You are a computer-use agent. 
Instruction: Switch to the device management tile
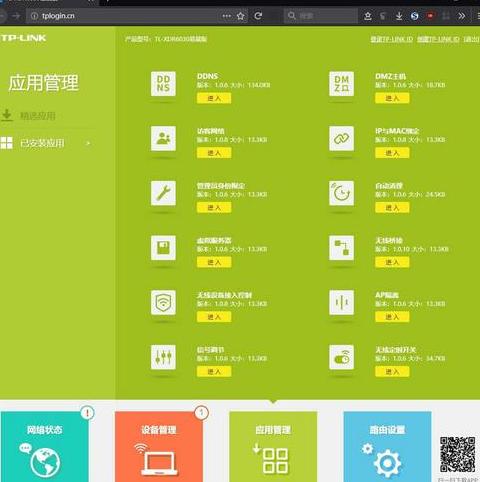tap(159, 447)
